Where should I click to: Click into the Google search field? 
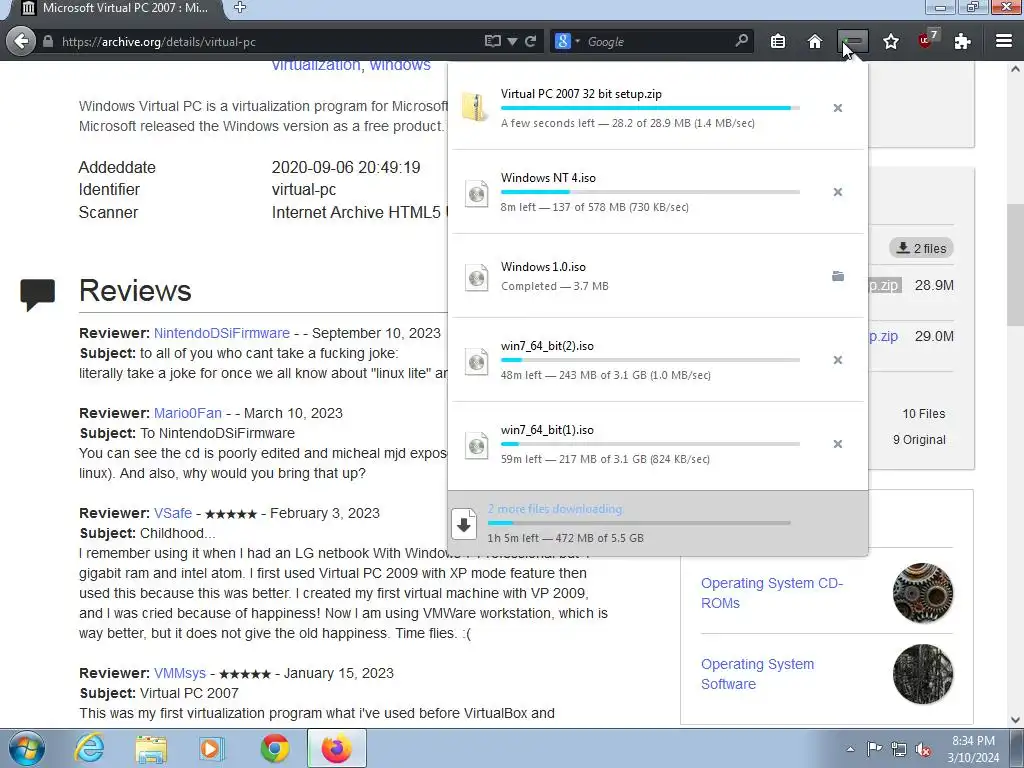(656, 41)
